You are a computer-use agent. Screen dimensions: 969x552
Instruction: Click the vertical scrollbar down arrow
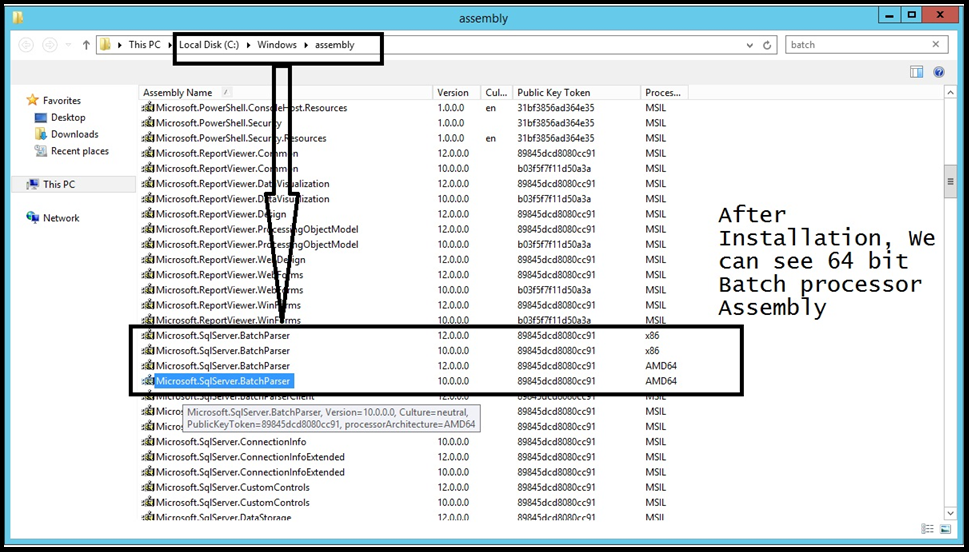pos(950,513)
